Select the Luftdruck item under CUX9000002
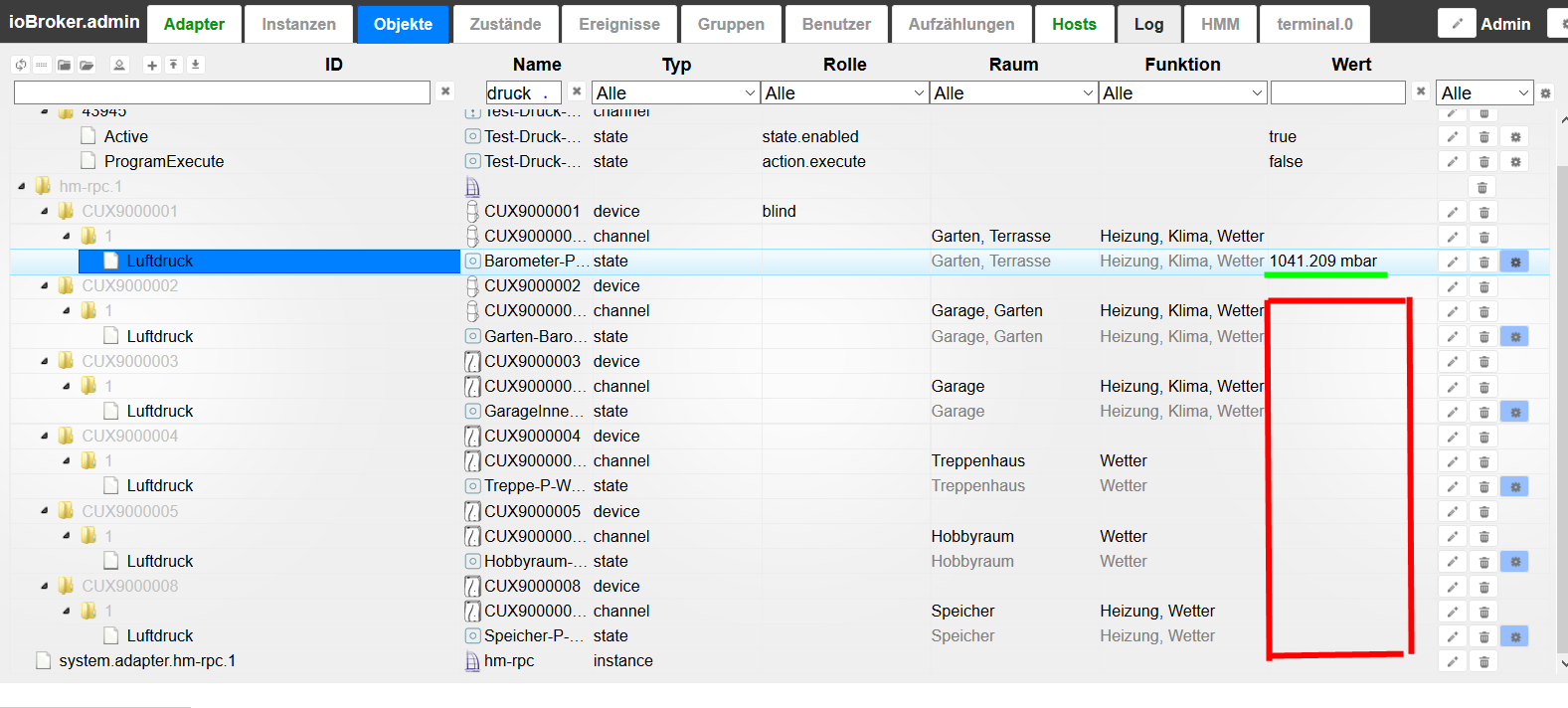This screenshot has height=708, width=1568. (x=159, y=336)
